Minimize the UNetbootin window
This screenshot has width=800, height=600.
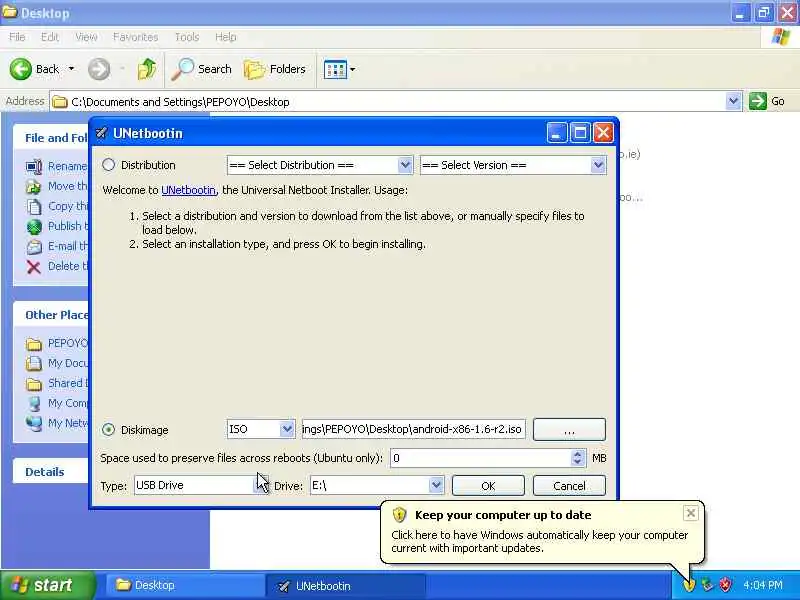(x=557, y=133)
